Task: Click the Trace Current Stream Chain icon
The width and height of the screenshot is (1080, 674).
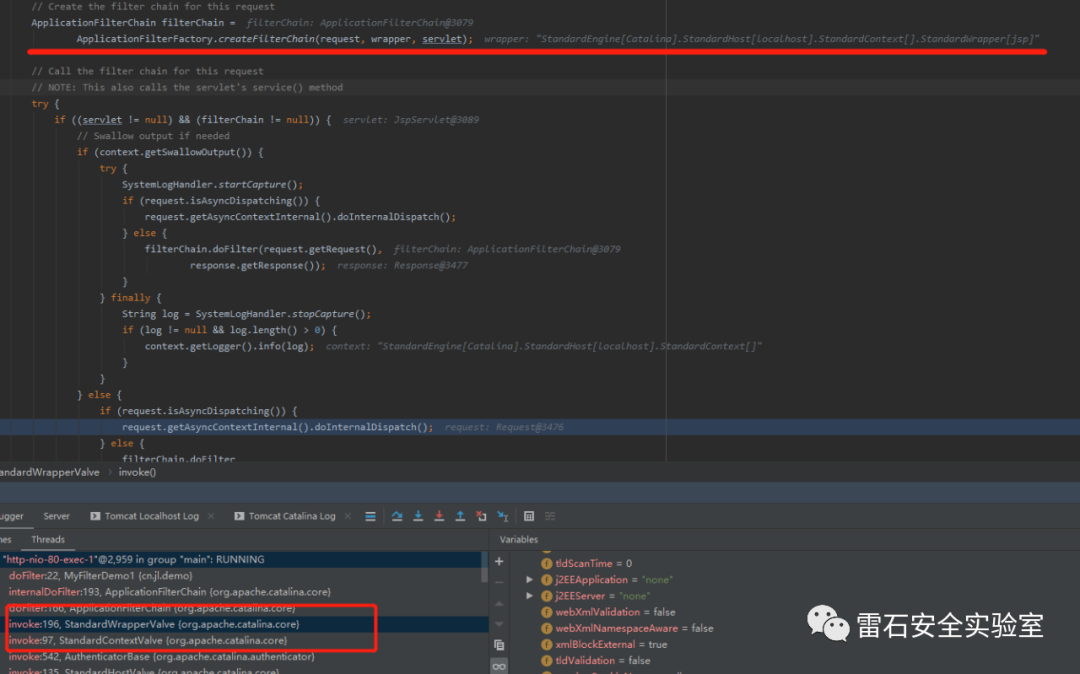Action: tap(550, 516)
